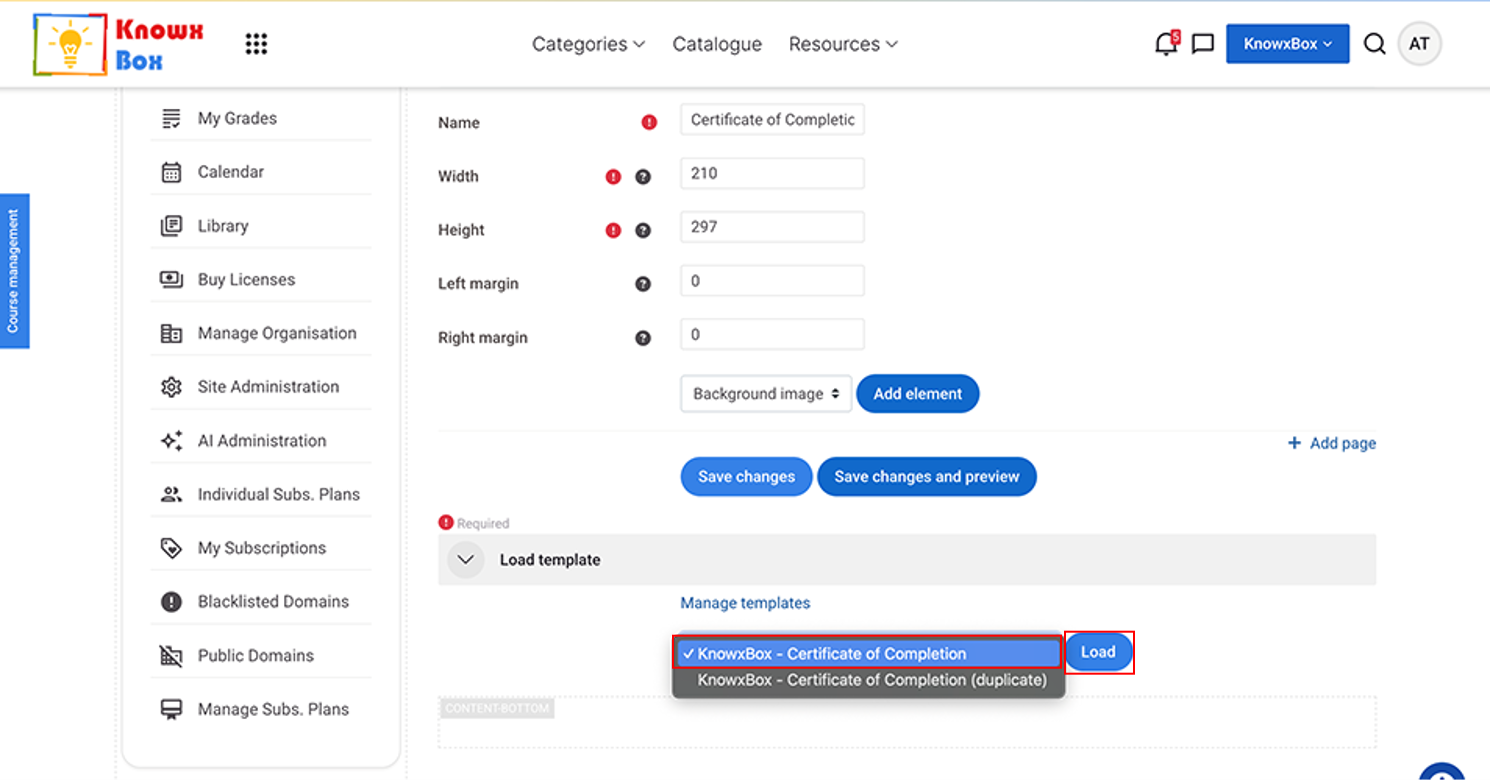Click the Add element button
The height and width of the screenshot is (780, 1490).
(x=918, y=394)
